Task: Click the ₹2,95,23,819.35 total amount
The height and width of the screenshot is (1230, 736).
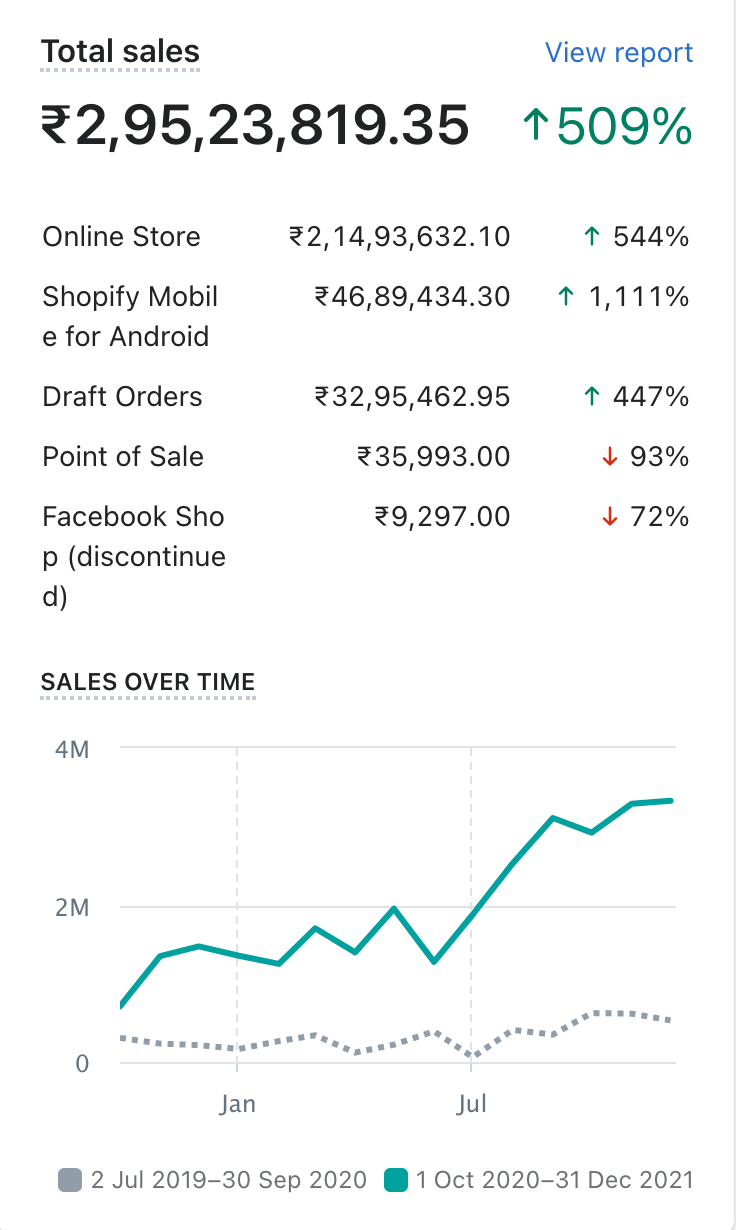Action: pos(255,127)
